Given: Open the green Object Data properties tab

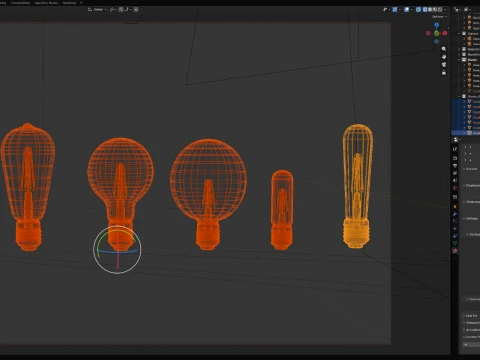Looking at the screenshot, I should click(x=455, y=243).
